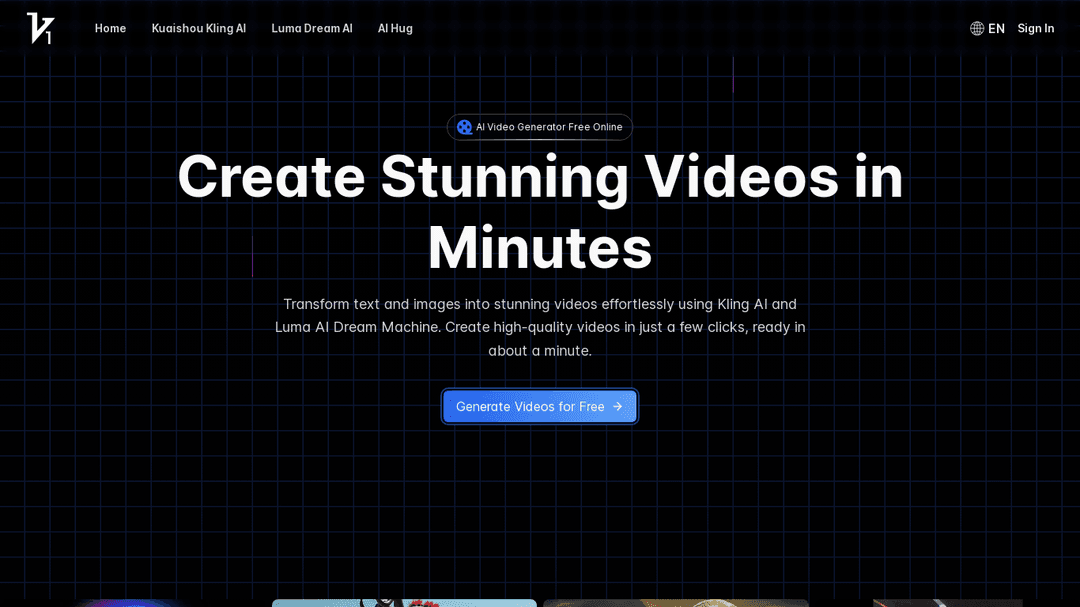Screen dimensions: 1080x607
Task: Click the word Minutes in the headline
Action: [540, 247]
